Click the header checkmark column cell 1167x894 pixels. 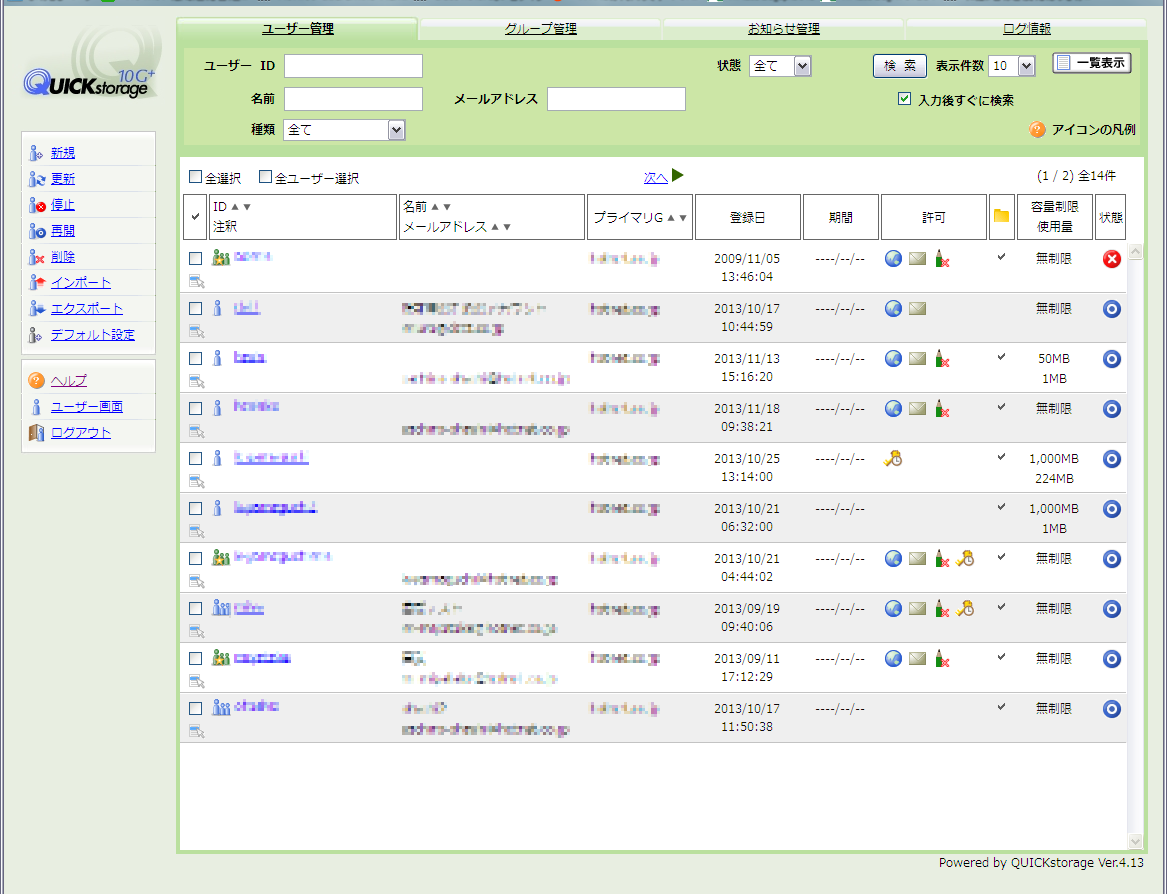(x=195, y=217)
